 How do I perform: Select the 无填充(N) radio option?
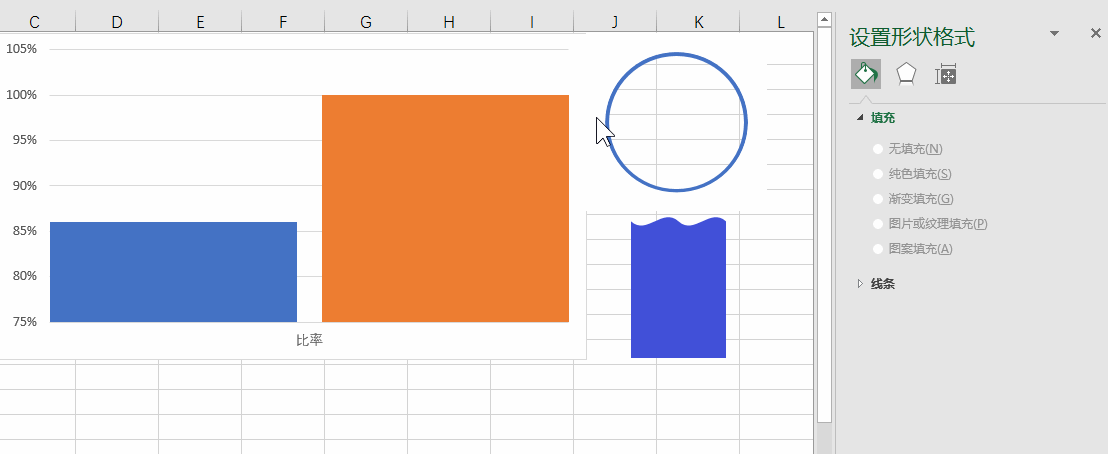pyautogui.click(x=878, y=149)
